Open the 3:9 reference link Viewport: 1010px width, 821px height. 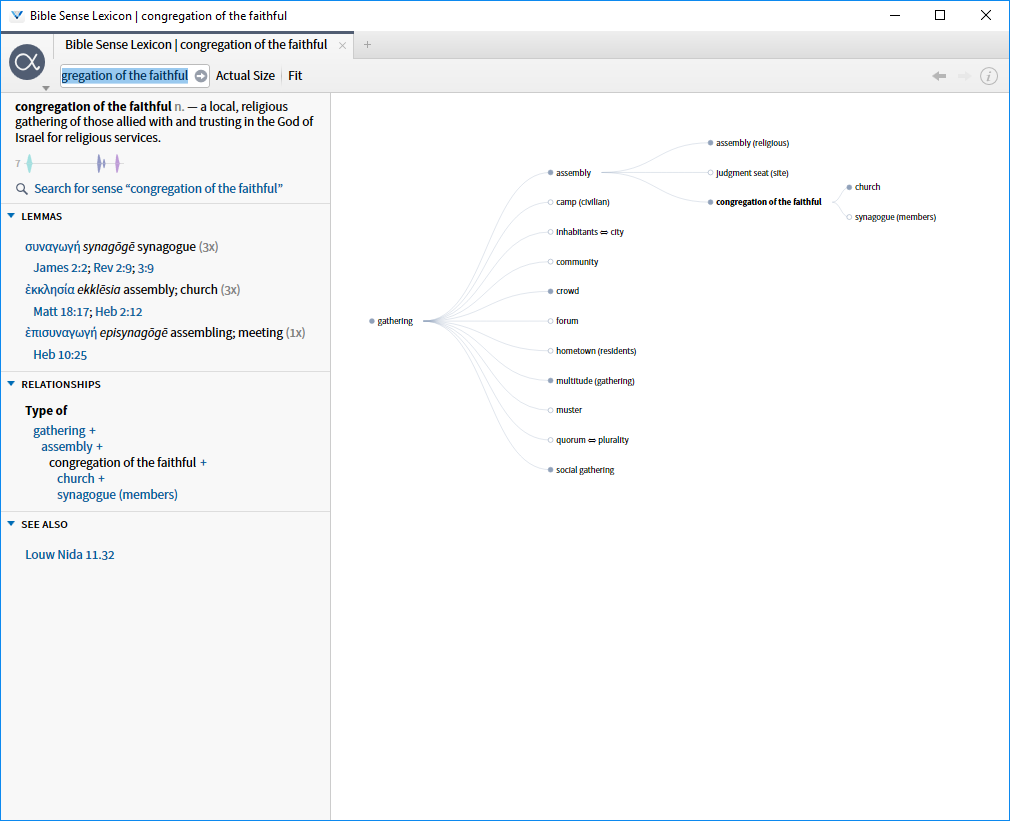146,269
